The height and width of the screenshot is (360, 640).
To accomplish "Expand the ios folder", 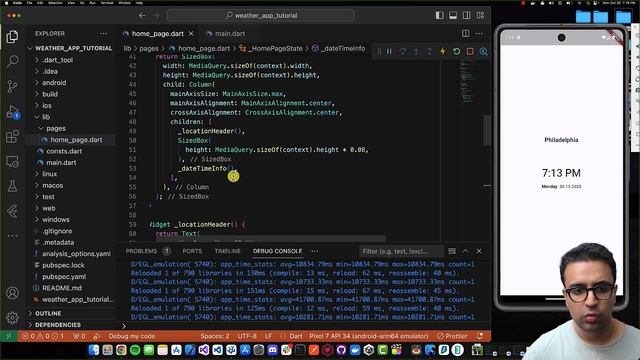I will (71, 105).
